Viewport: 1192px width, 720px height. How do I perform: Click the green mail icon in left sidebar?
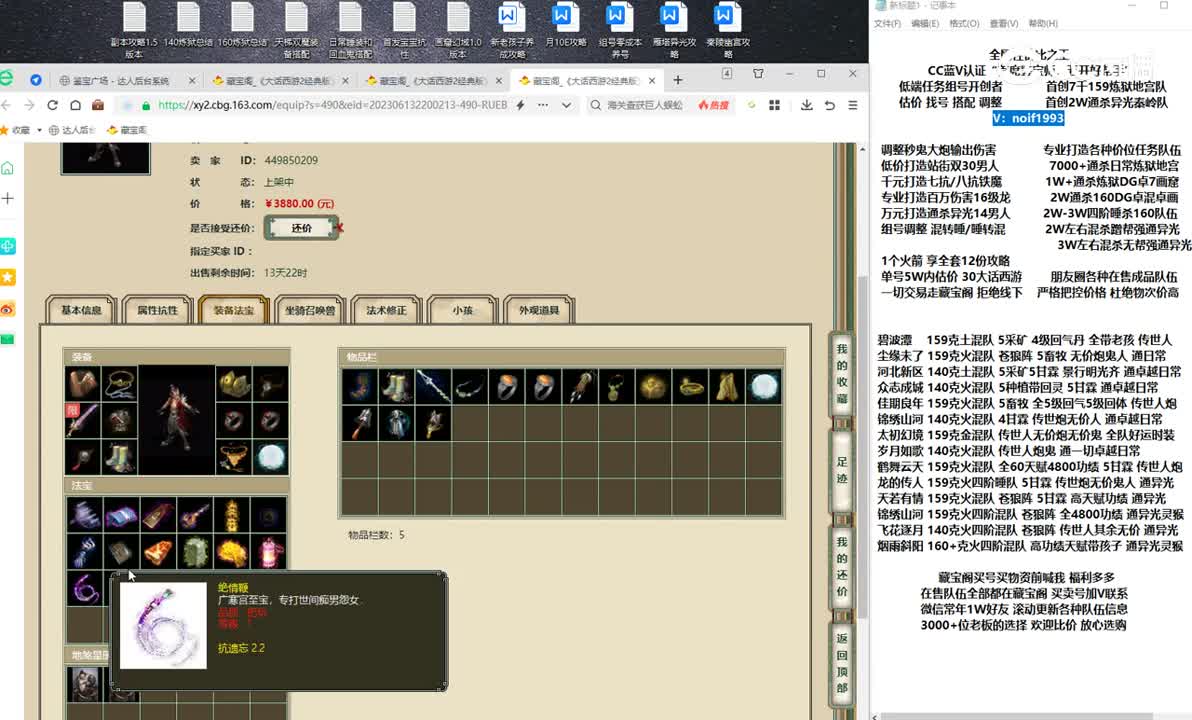click(x=8, y=339)
